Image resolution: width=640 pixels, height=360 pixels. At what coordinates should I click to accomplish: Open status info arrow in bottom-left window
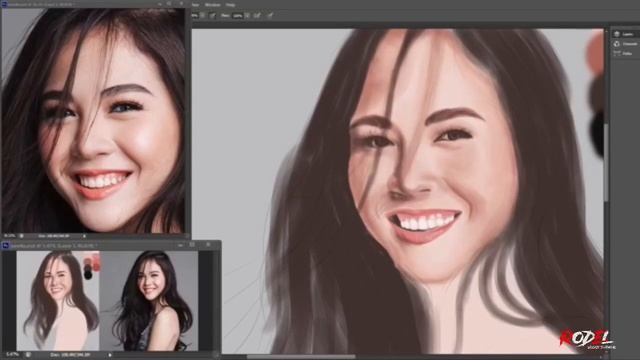pos(110,355)
